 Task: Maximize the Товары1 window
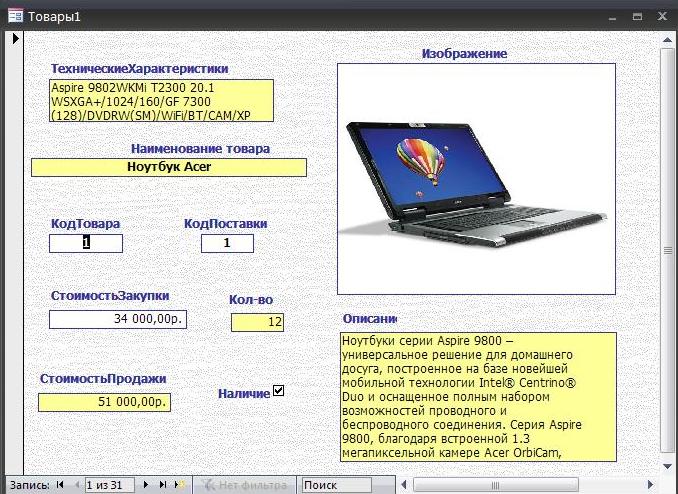pyautogui.click(x=637, y=16)
